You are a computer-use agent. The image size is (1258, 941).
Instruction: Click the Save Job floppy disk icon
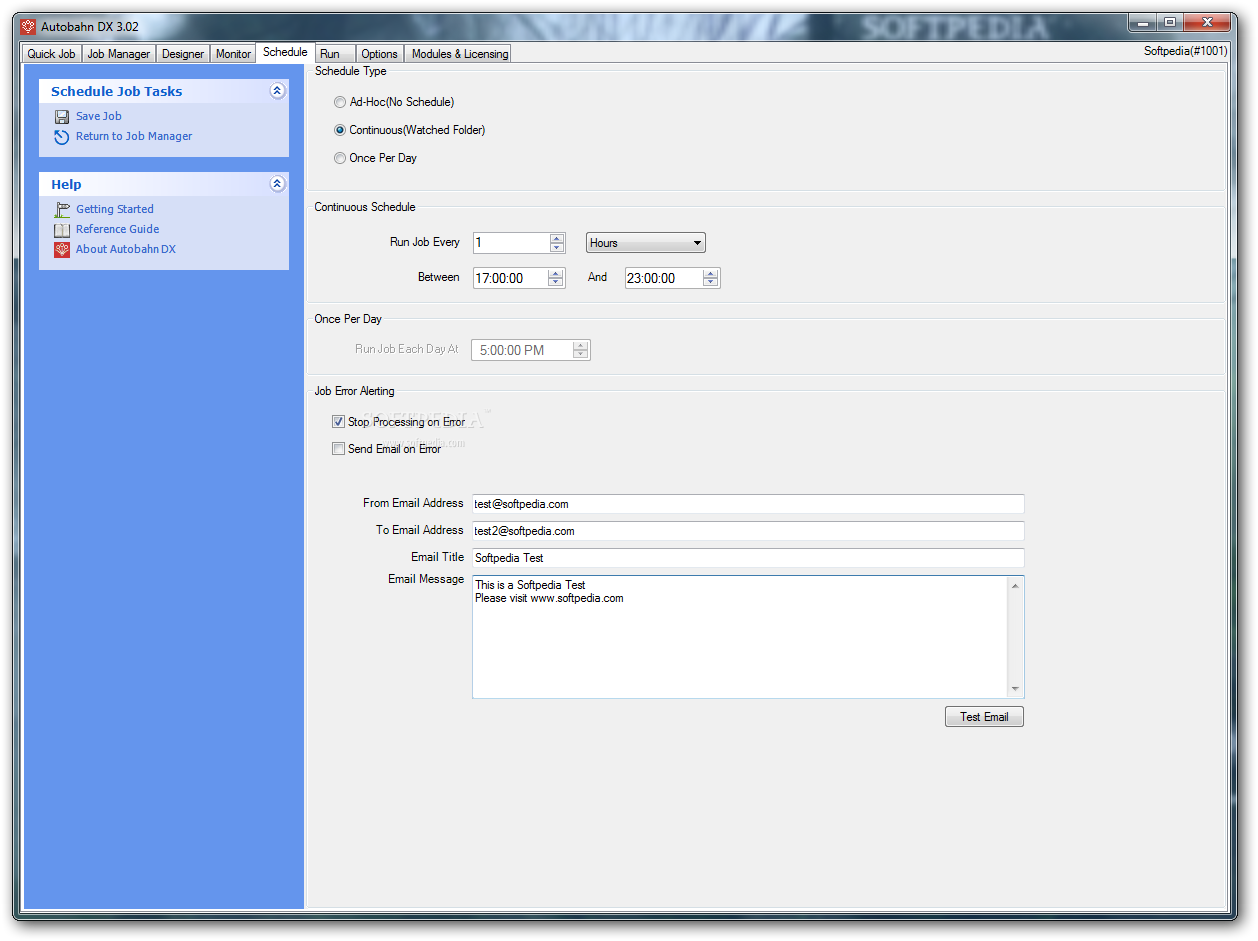[x=62, y=117]
